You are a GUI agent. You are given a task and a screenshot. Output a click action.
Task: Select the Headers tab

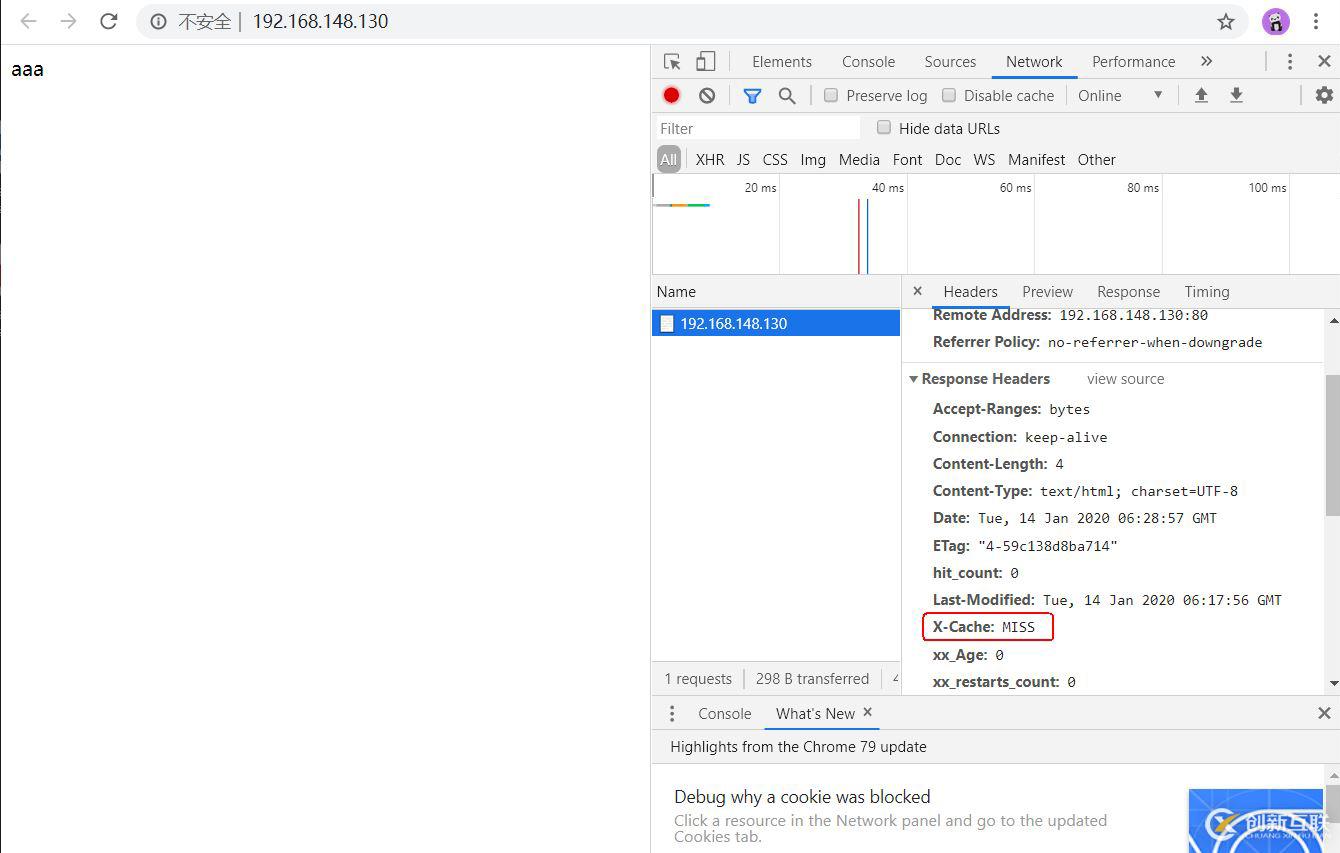coord(970,291)
